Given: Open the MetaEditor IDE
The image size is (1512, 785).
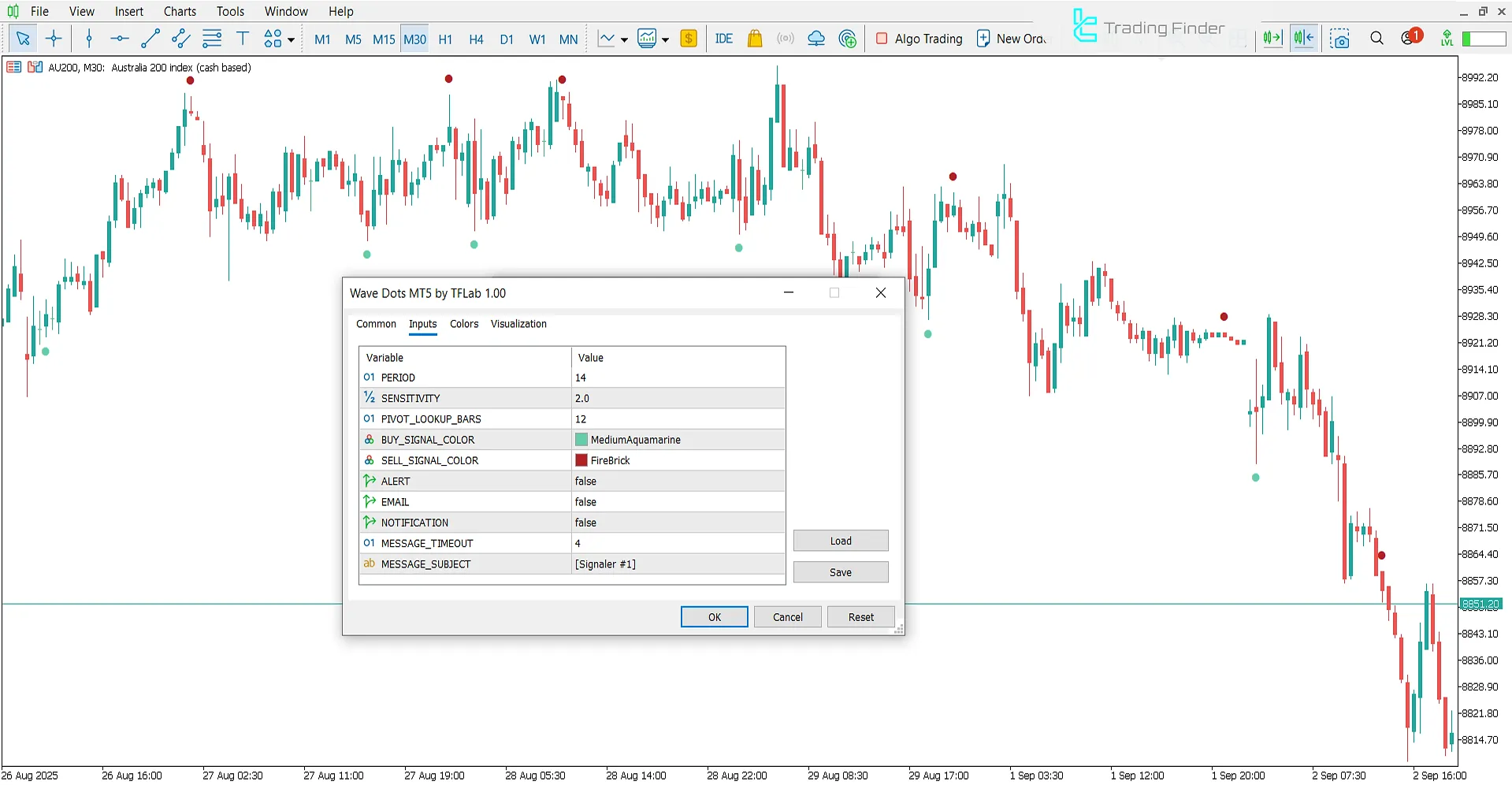Looking at the screenshot, I should pyautogui.click(x=723, y=38).
